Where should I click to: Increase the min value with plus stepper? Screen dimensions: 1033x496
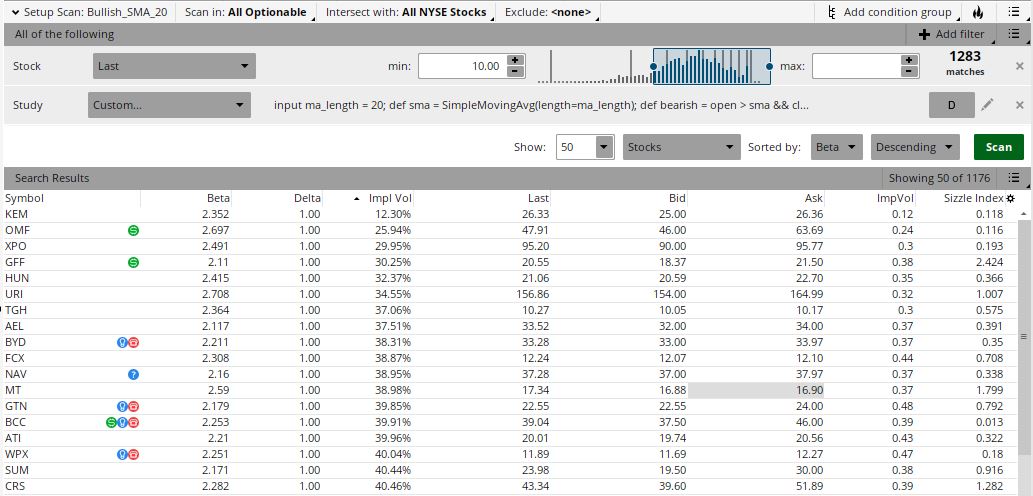pyautogui.click(x=516, y=60)
